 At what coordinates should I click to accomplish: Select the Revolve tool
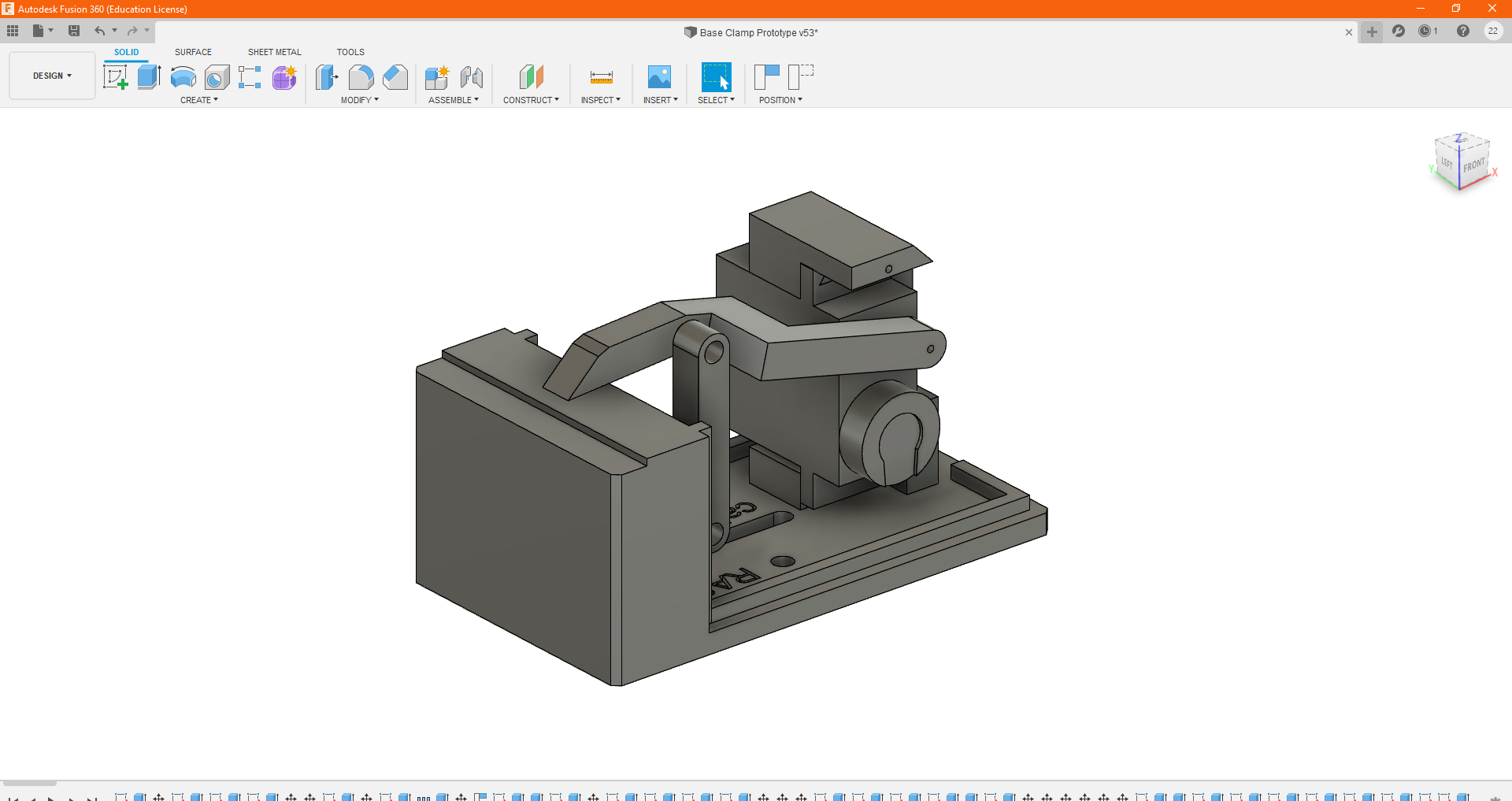tap(183, 77)
